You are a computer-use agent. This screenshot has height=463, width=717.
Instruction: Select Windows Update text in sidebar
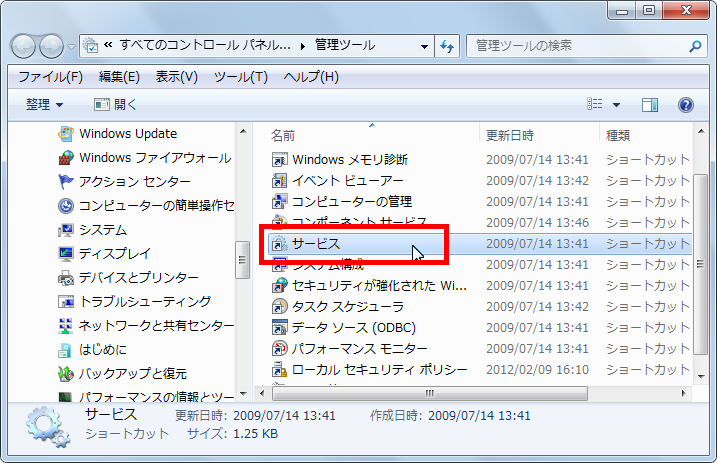point(128,133)
